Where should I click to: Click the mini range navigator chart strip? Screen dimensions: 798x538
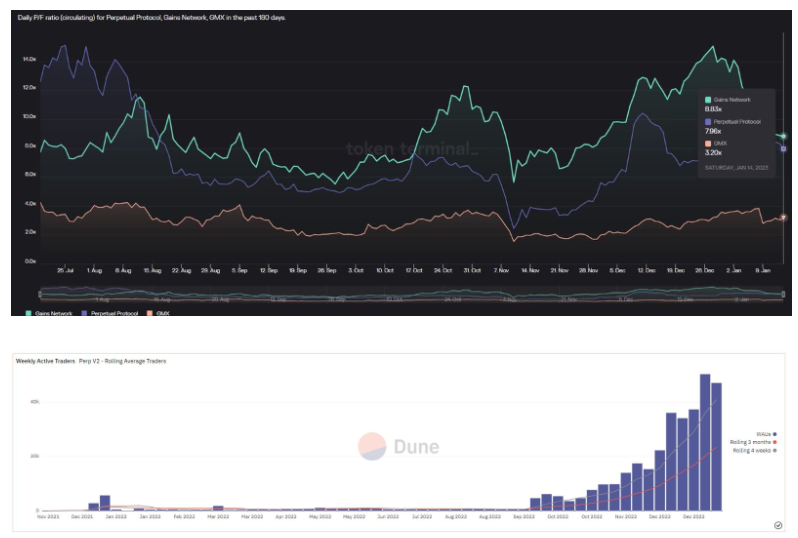coord(412,294)
